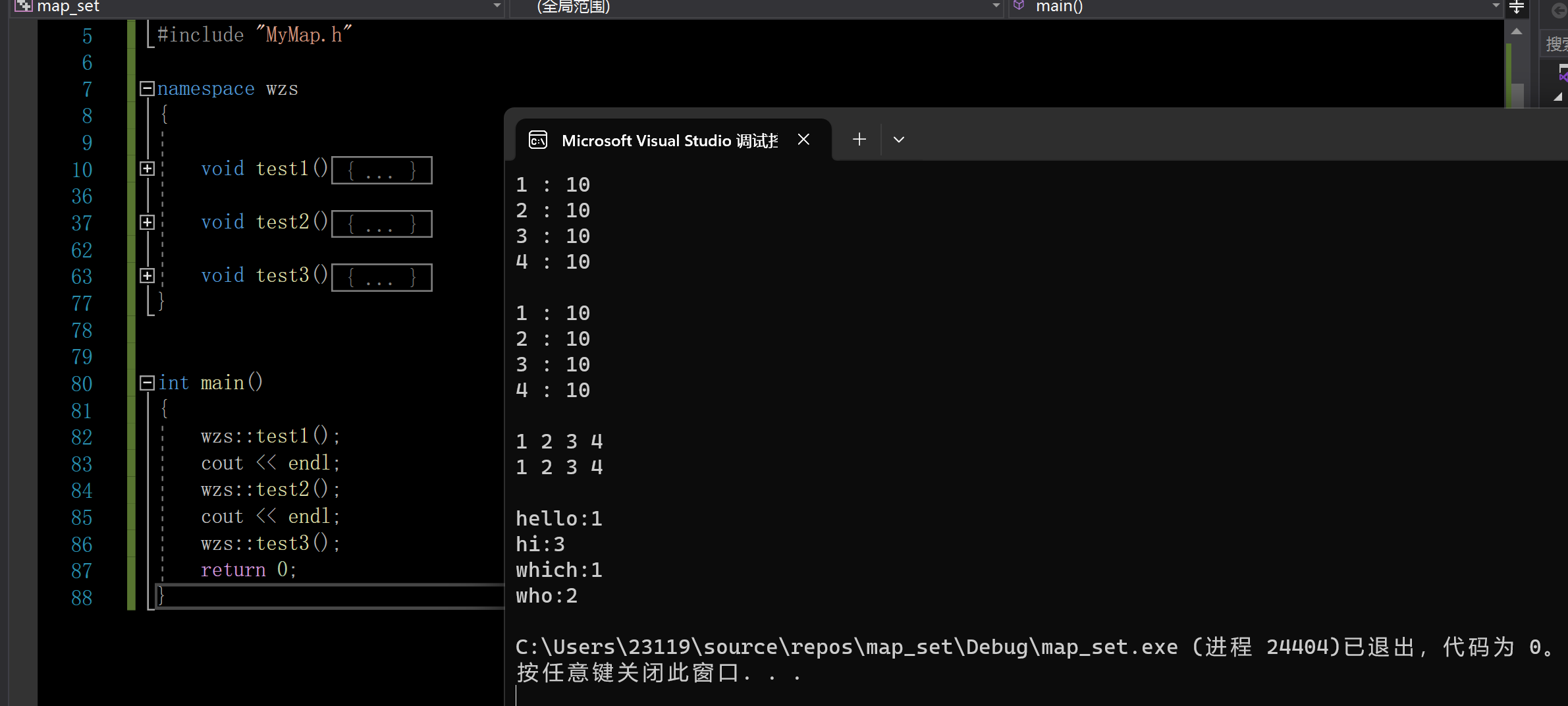
Task: Click the collapsed test2 body placeholder
Action: [382, 224]
